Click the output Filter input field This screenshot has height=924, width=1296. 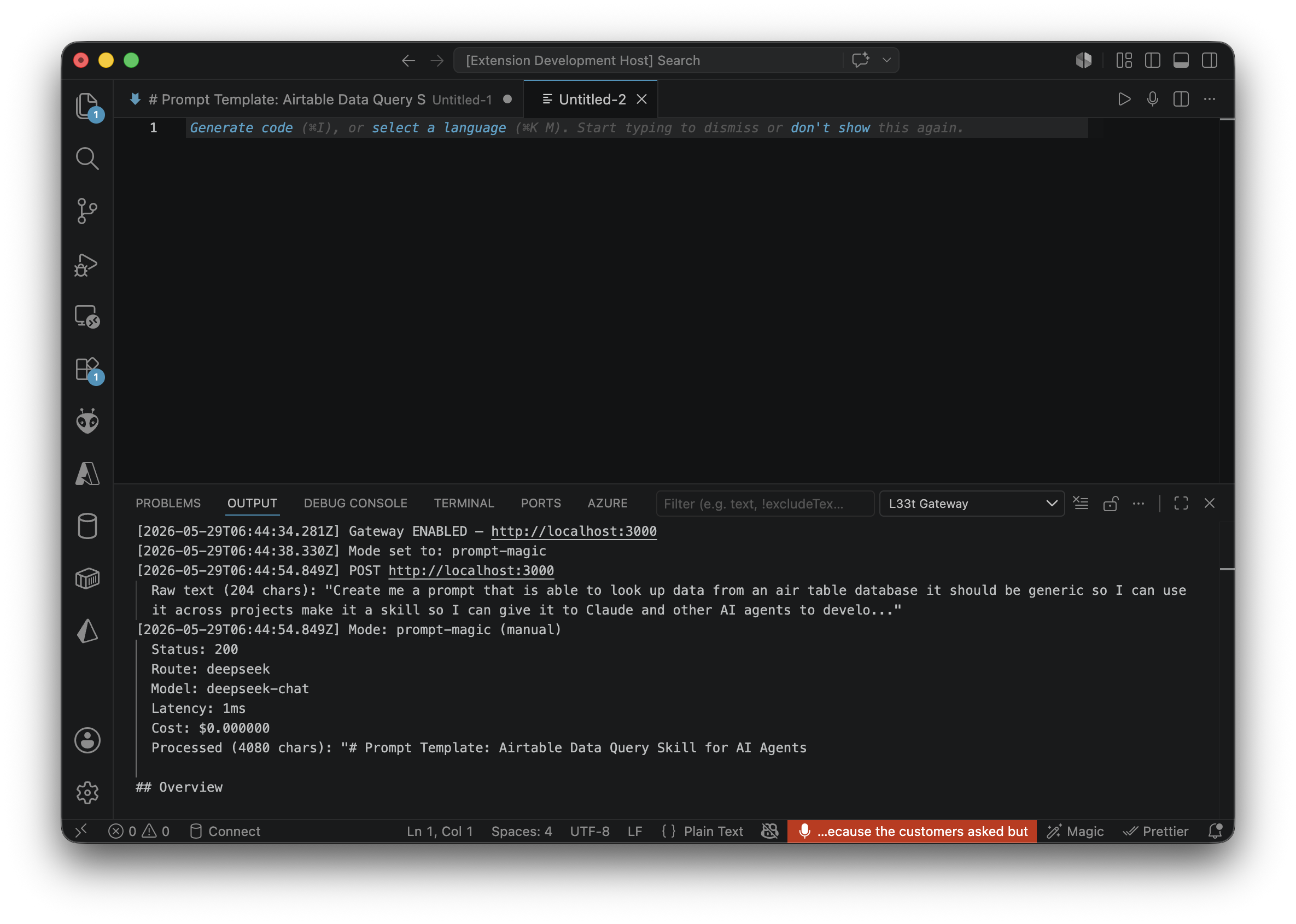click(x=765, y=504)
